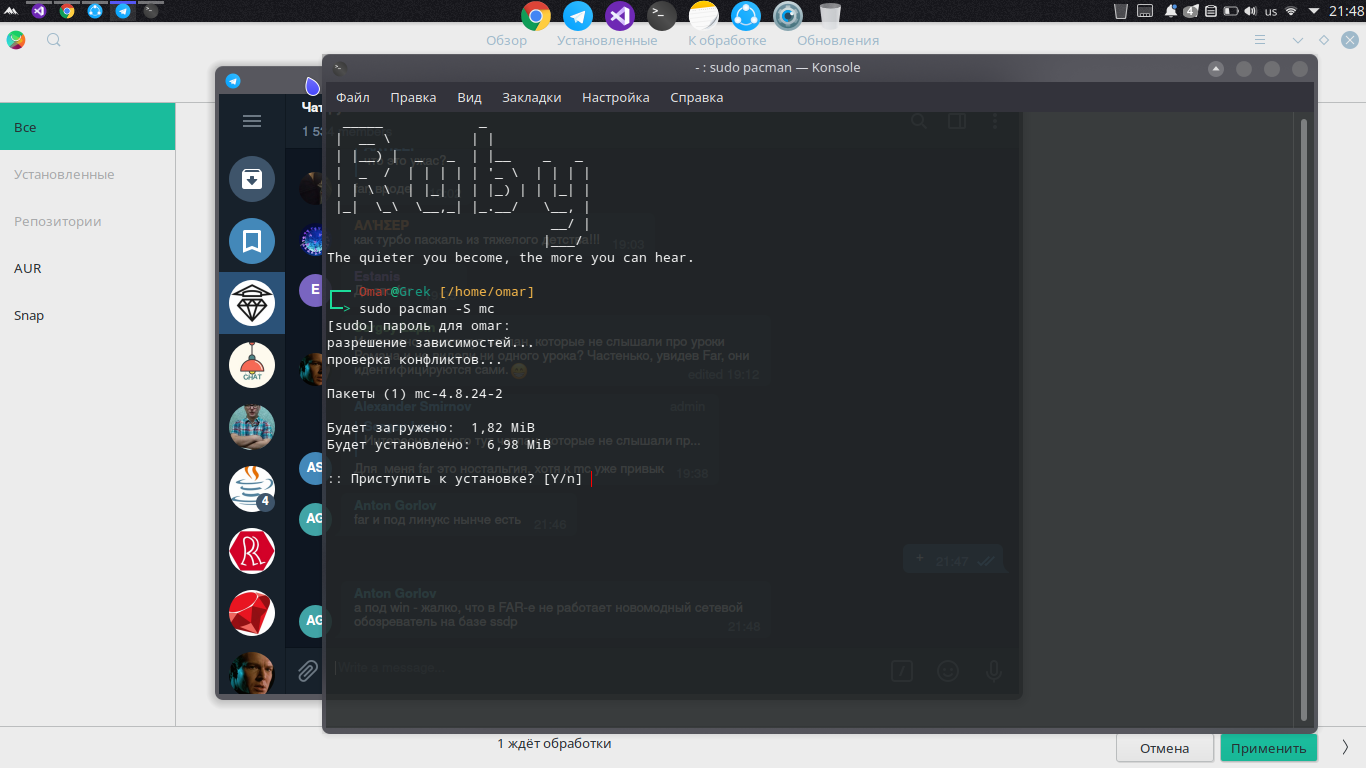This screenshot has width=1366, height=768.
Task: Click Telegram's attach file paperclip
Action: click(x=308, y=669)
